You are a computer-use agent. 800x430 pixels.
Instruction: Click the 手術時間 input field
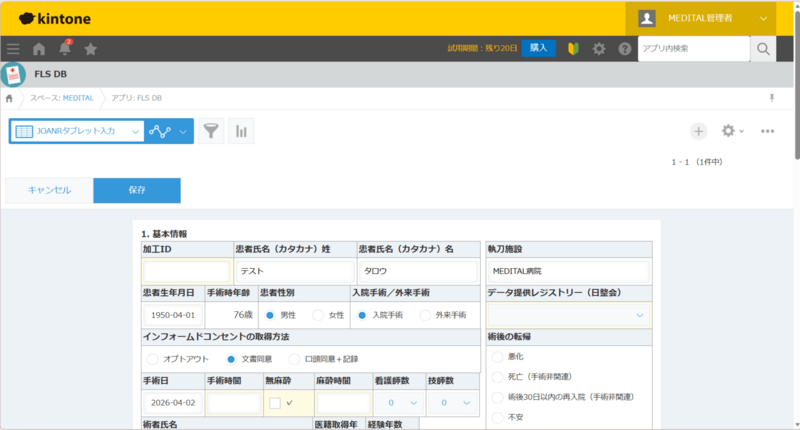tap(234, 403)
